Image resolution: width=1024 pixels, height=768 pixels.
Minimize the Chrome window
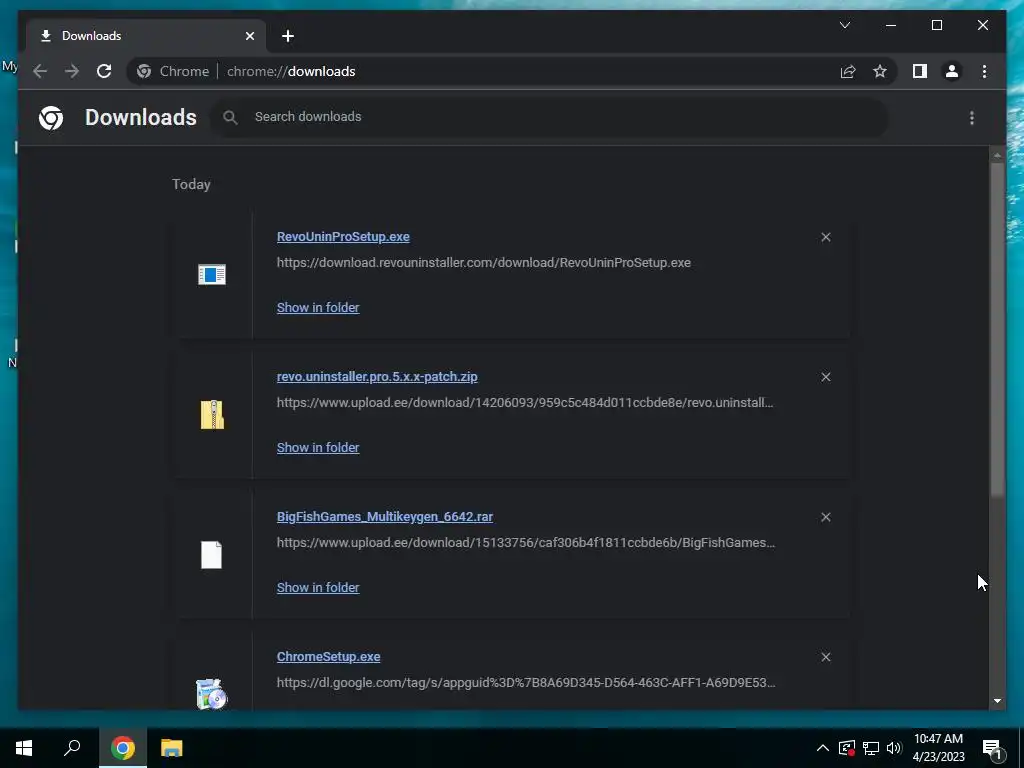(x=891, y=25)
